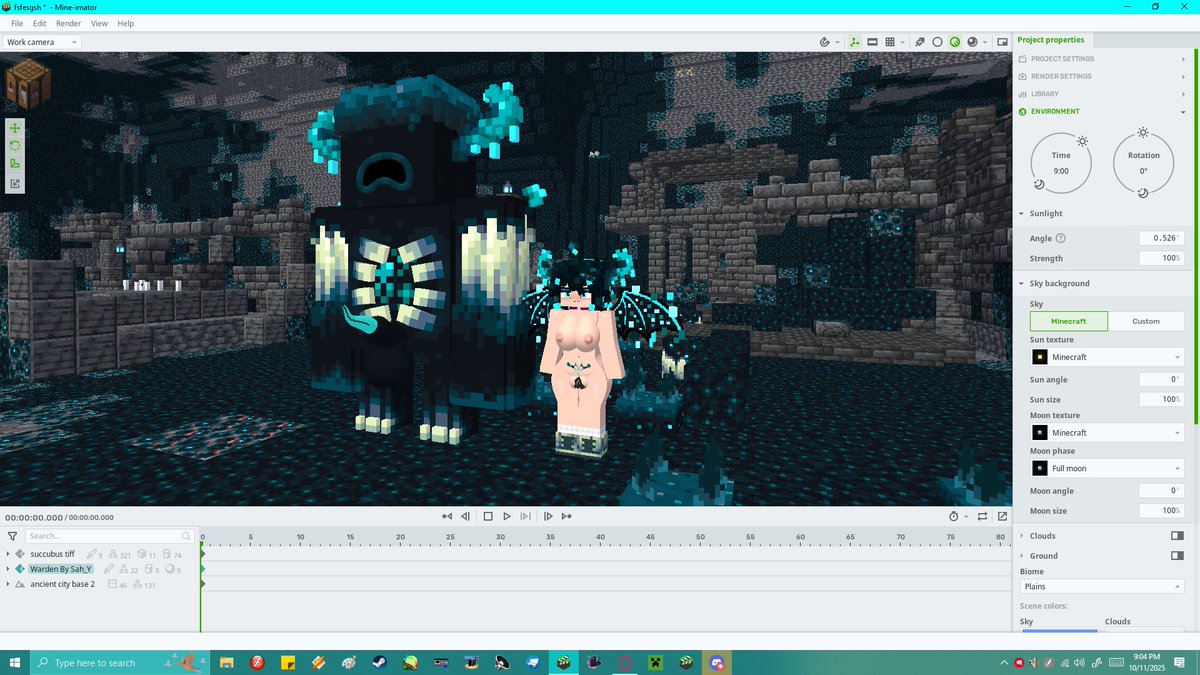Open the Biome Plains dropdown

tap(1102, 586)
